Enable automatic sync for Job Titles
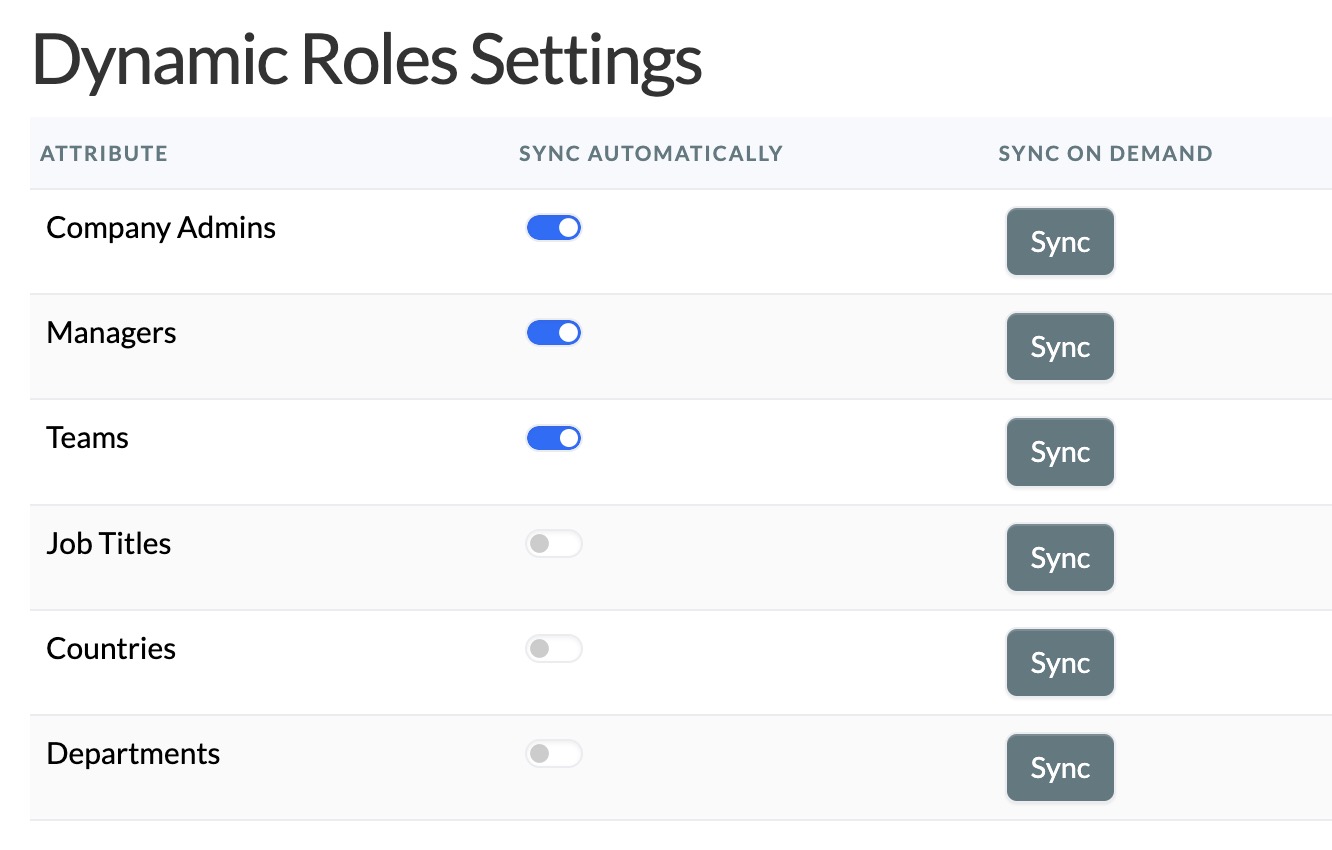The width and height of the screenshot is (1332, 850). tap(554, 543)
